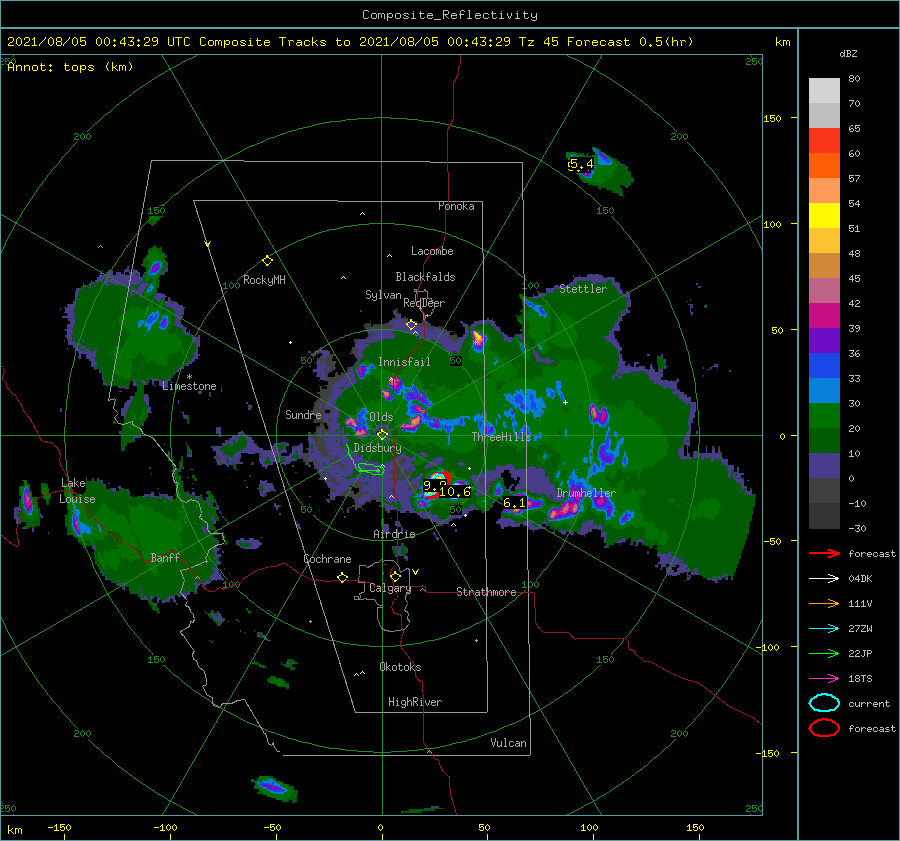Click the Drumheller city label
This screenshot has height=841, width=900.
pyautogui.click(x=586, y=493)
